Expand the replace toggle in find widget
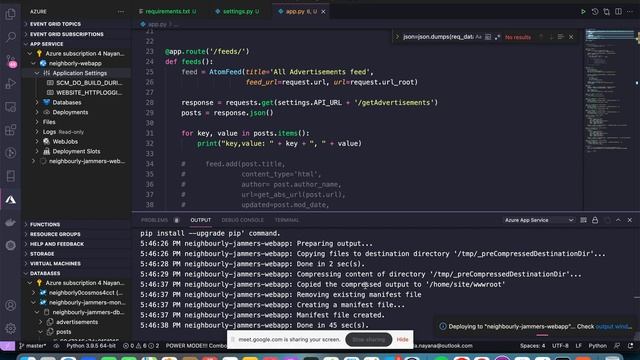The image size is (640, 360). coord(397,37)
